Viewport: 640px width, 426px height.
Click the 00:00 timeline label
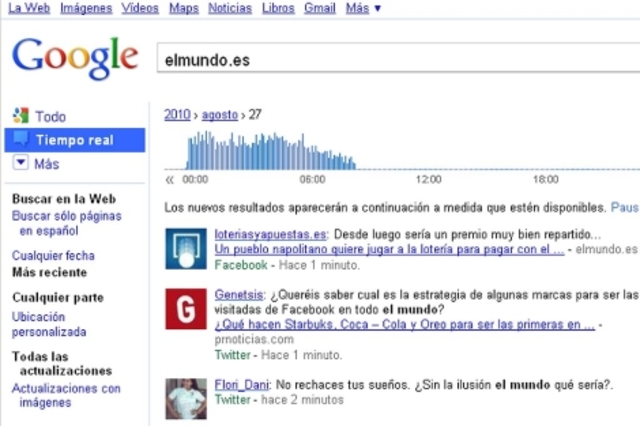click(x=195, y=180)
